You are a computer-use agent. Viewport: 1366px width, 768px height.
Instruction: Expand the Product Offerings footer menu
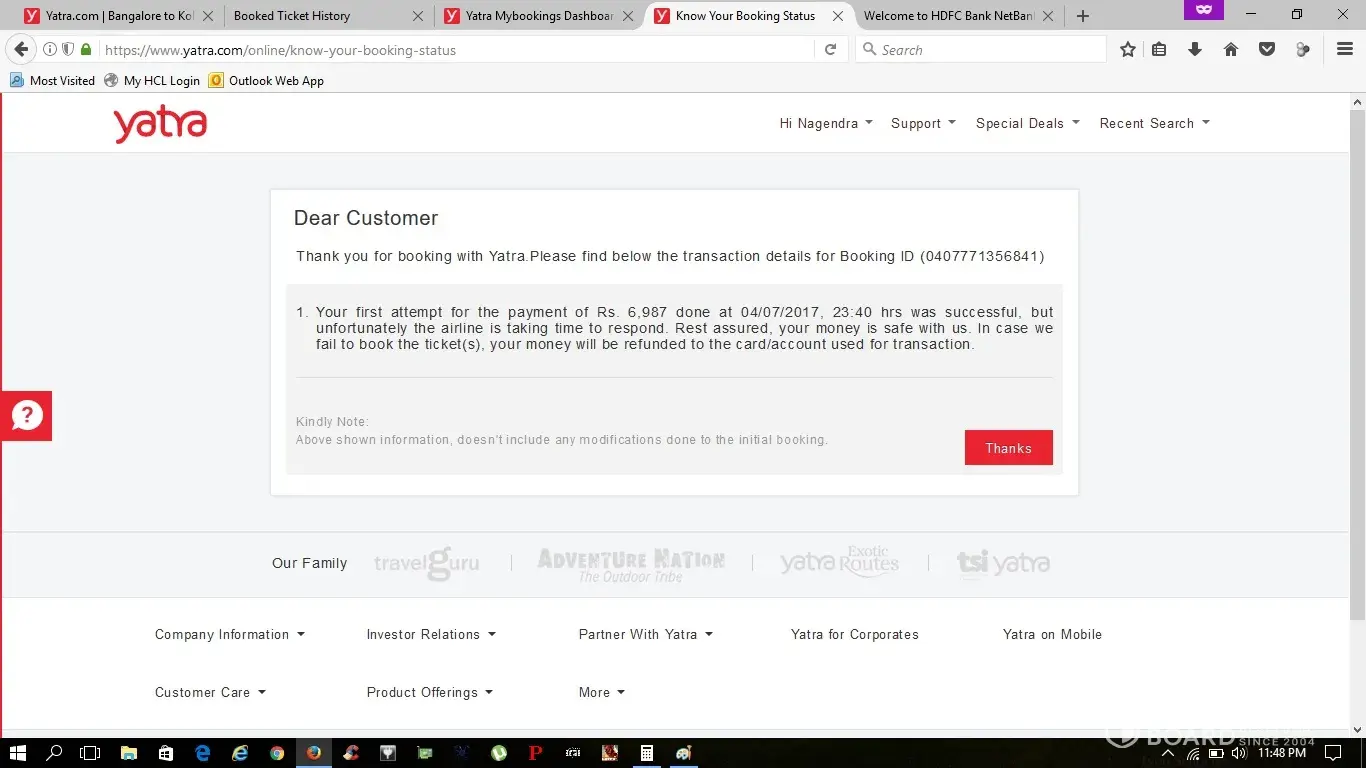(x=429, y=692)
